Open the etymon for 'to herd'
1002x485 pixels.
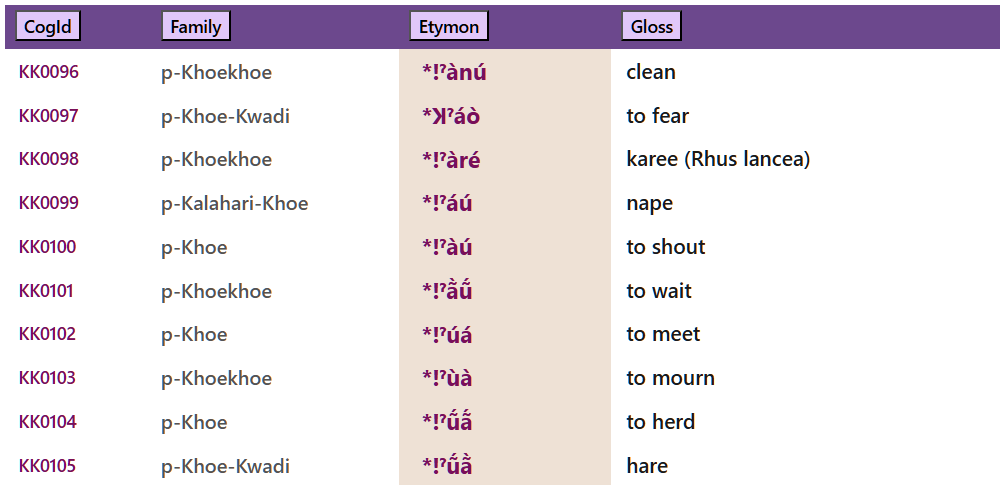tap(447, 422)
